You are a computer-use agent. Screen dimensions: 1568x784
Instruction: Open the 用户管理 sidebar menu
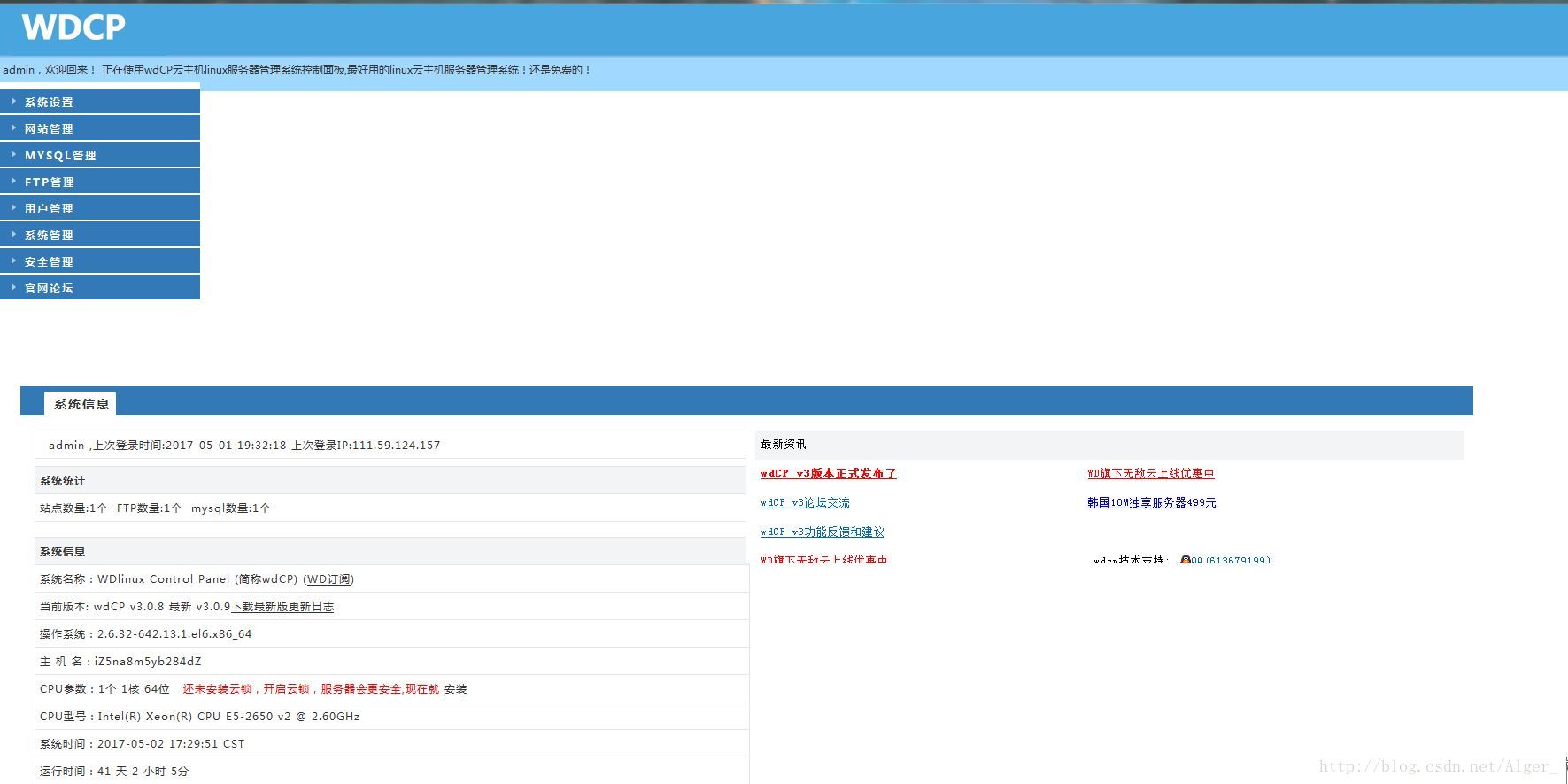coord(100,208)
